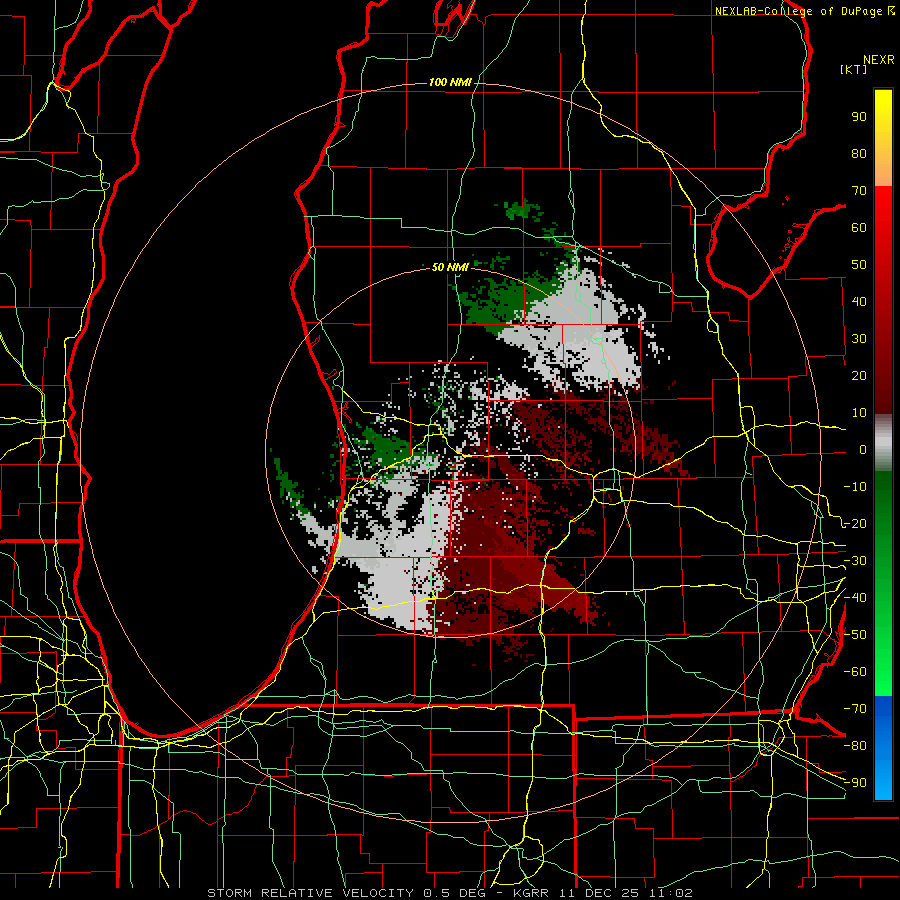Click the -50 value on the velocity legend

click(x=855, y=635)
